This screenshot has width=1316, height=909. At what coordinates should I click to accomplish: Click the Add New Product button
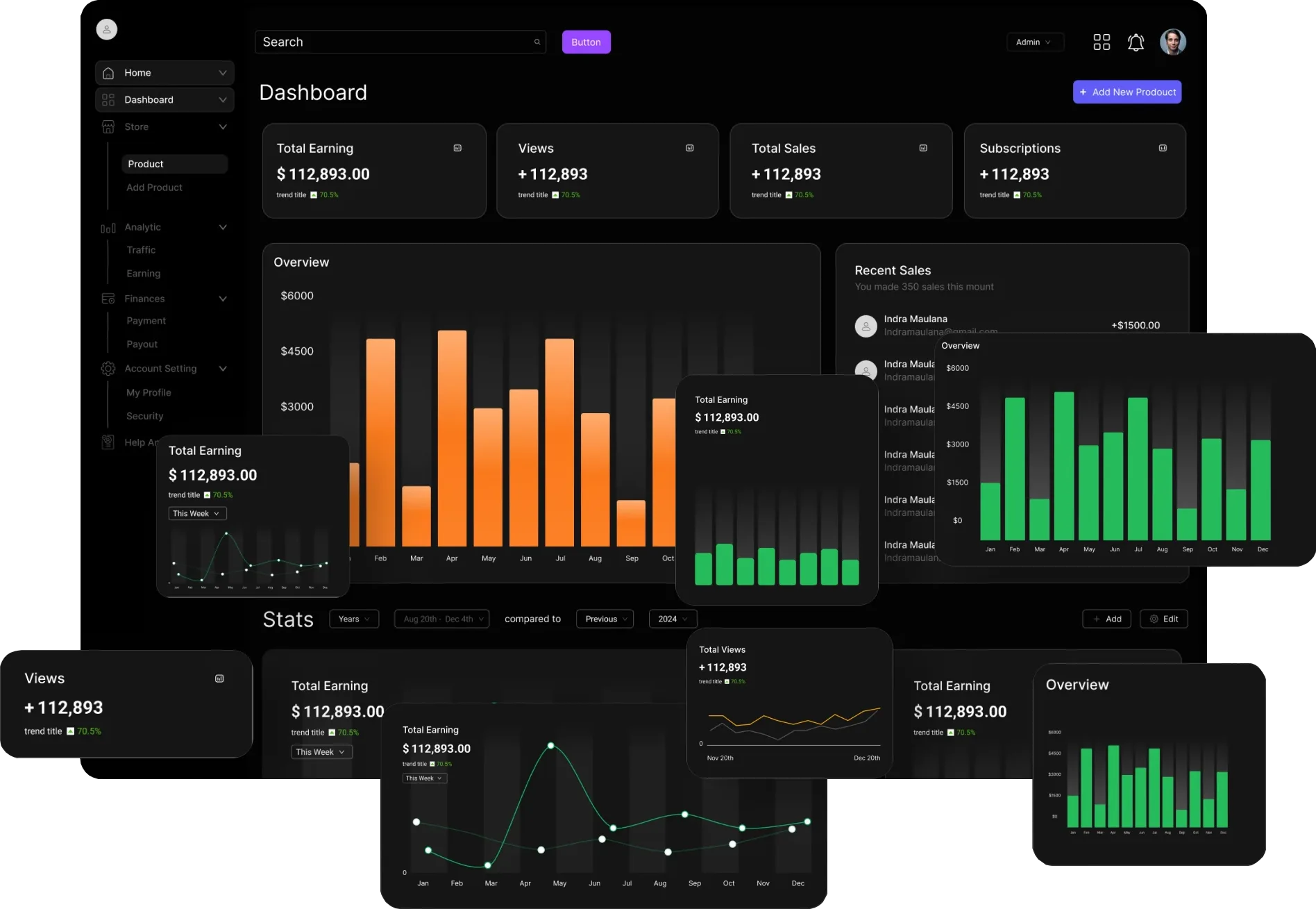pos(1127,92)
